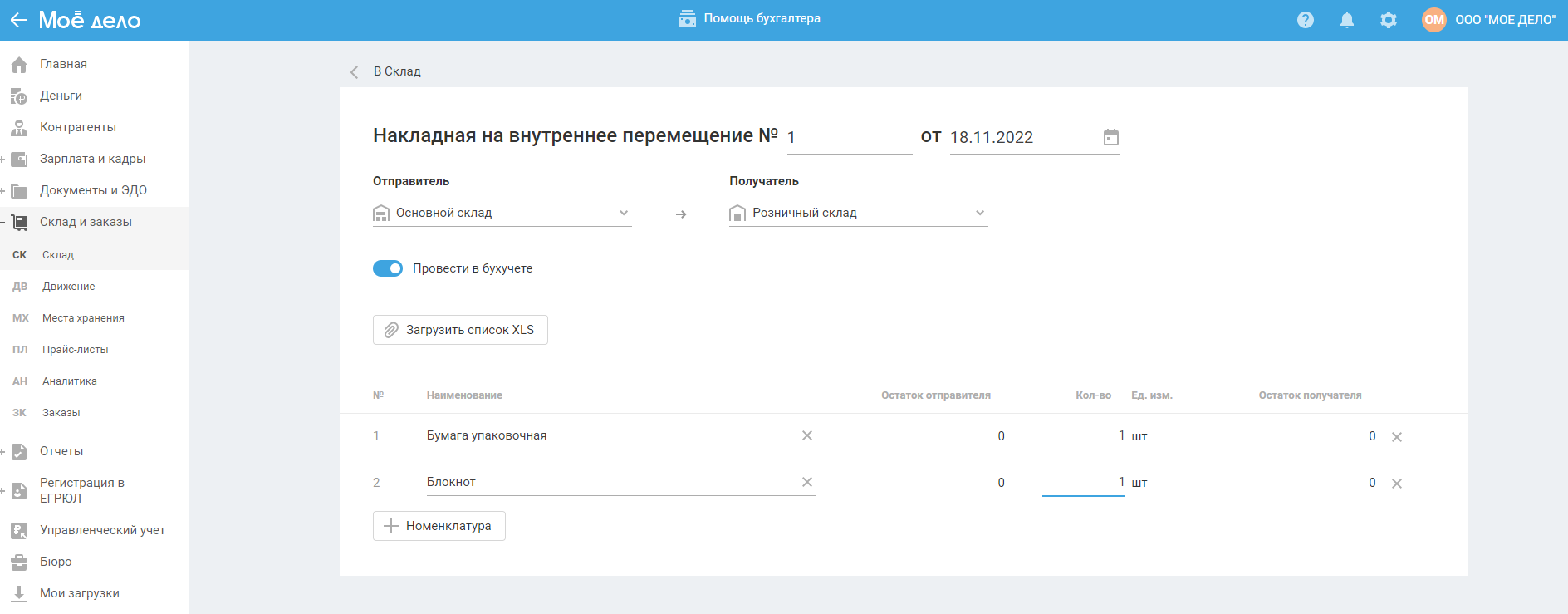The height and width of the screenshot is (614, 1568).
Task: Click the Помощь бухгалтера header icon
Action: pyautogui.click(x=687, y=19)
